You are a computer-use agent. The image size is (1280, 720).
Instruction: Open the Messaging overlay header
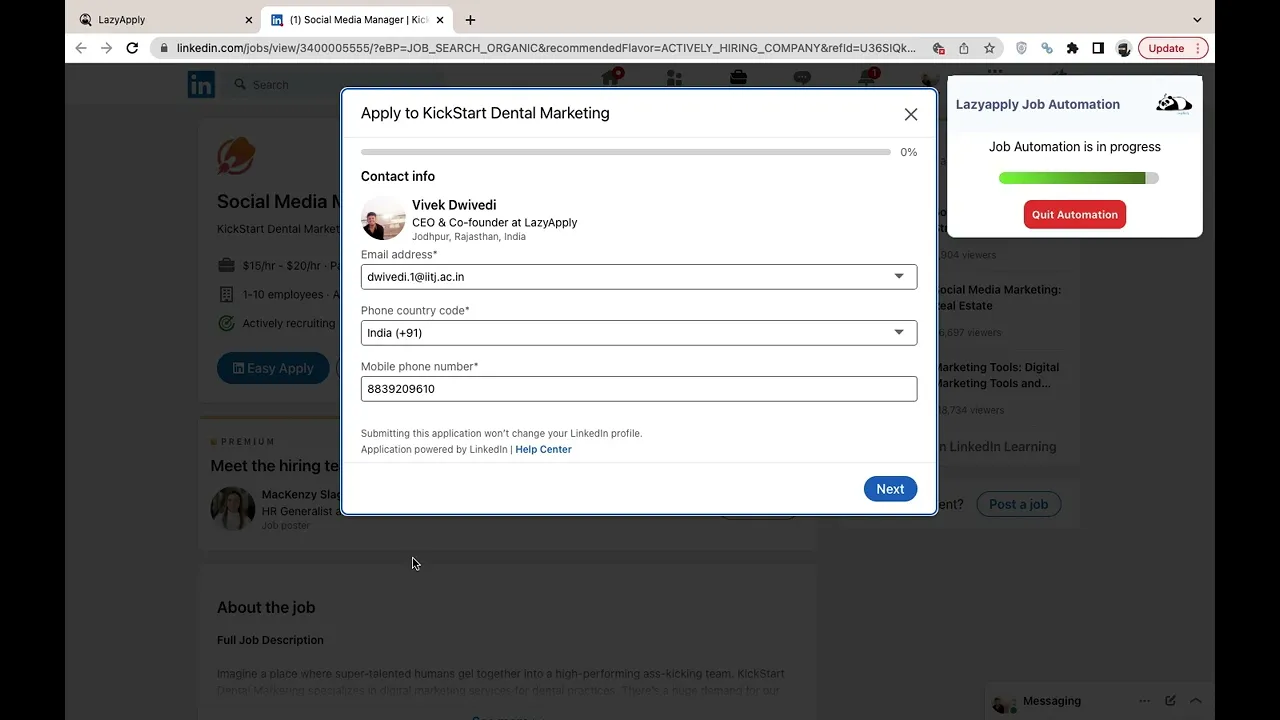click(1098, 701)
